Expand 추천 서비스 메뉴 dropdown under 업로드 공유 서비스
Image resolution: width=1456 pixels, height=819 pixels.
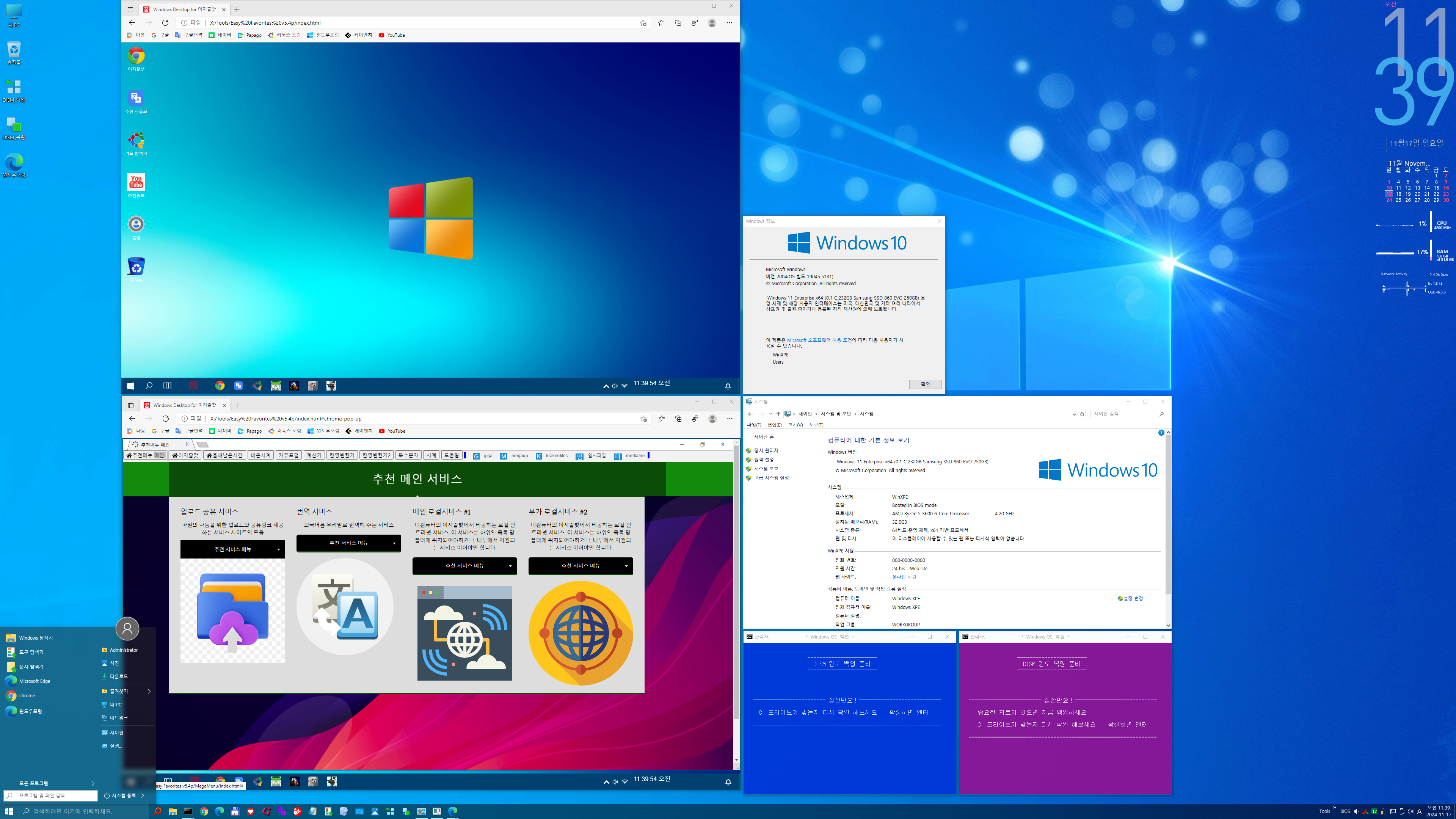coord(232,549)
